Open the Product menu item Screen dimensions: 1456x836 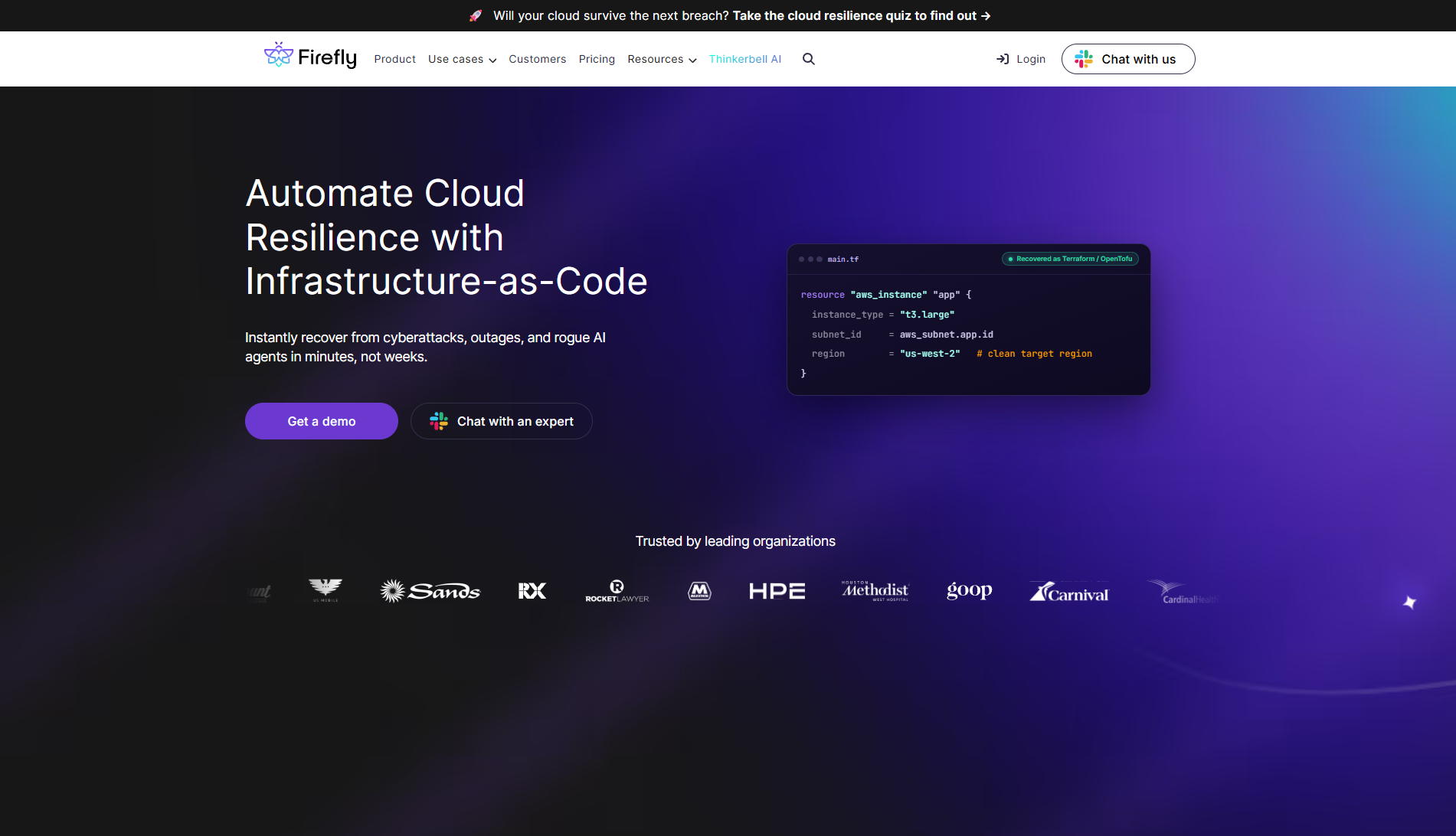tap(395, 59)
